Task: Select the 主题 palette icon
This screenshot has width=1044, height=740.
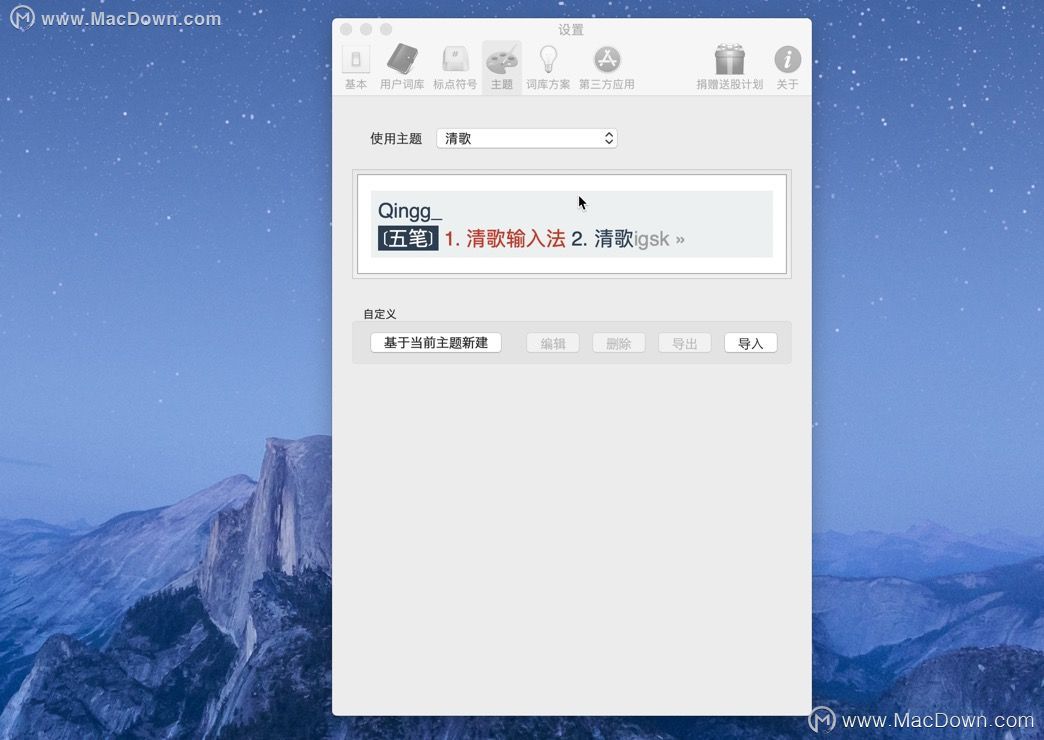Action: click(x=502, y=67)
